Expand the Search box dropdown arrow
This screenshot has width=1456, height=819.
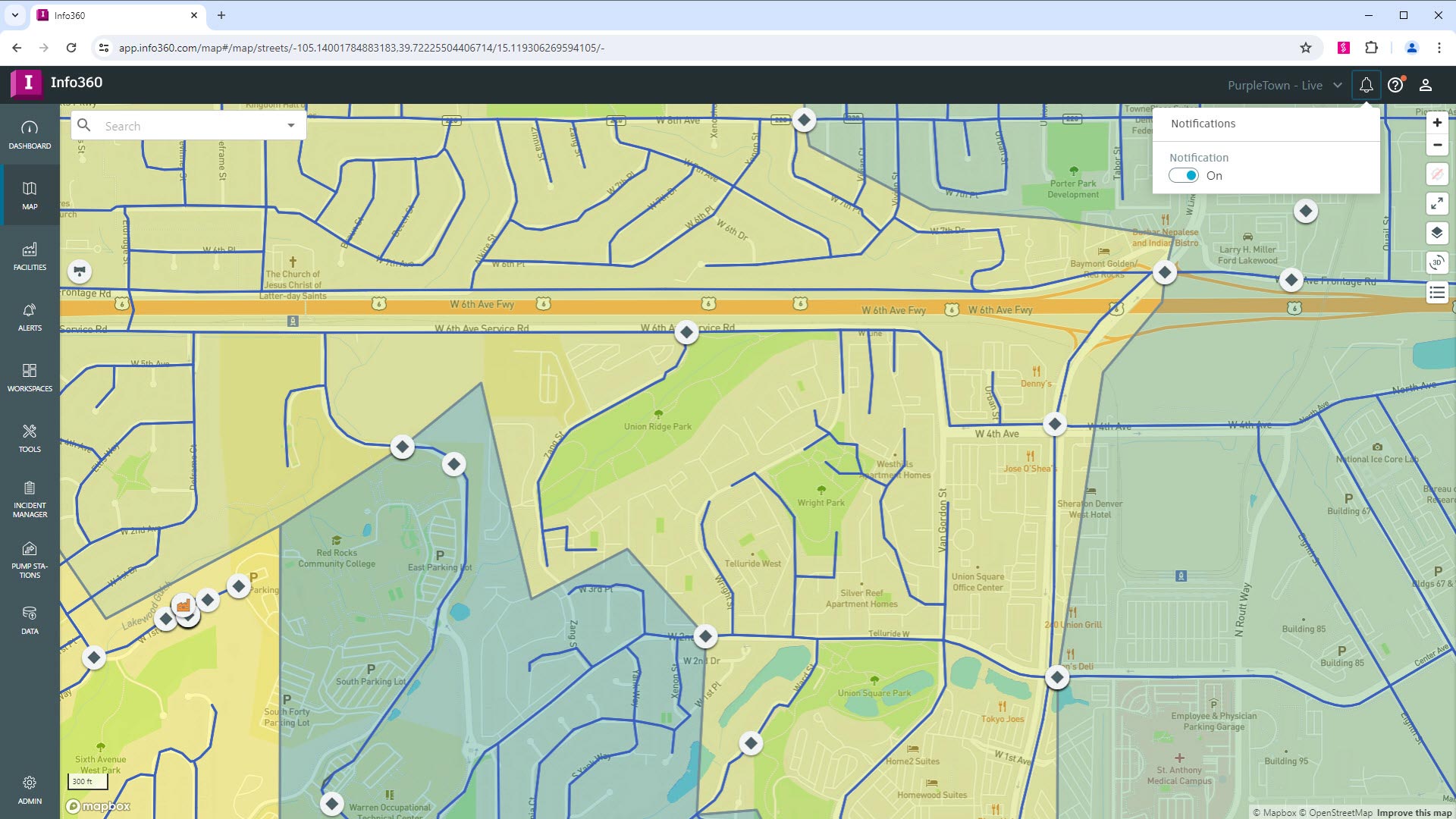(291, 126)
